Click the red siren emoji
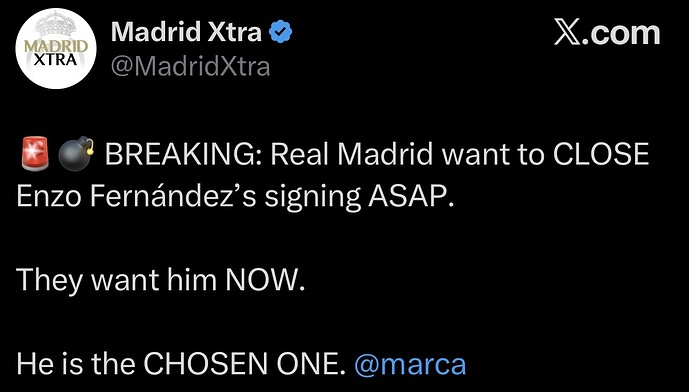 click(34, 154)
